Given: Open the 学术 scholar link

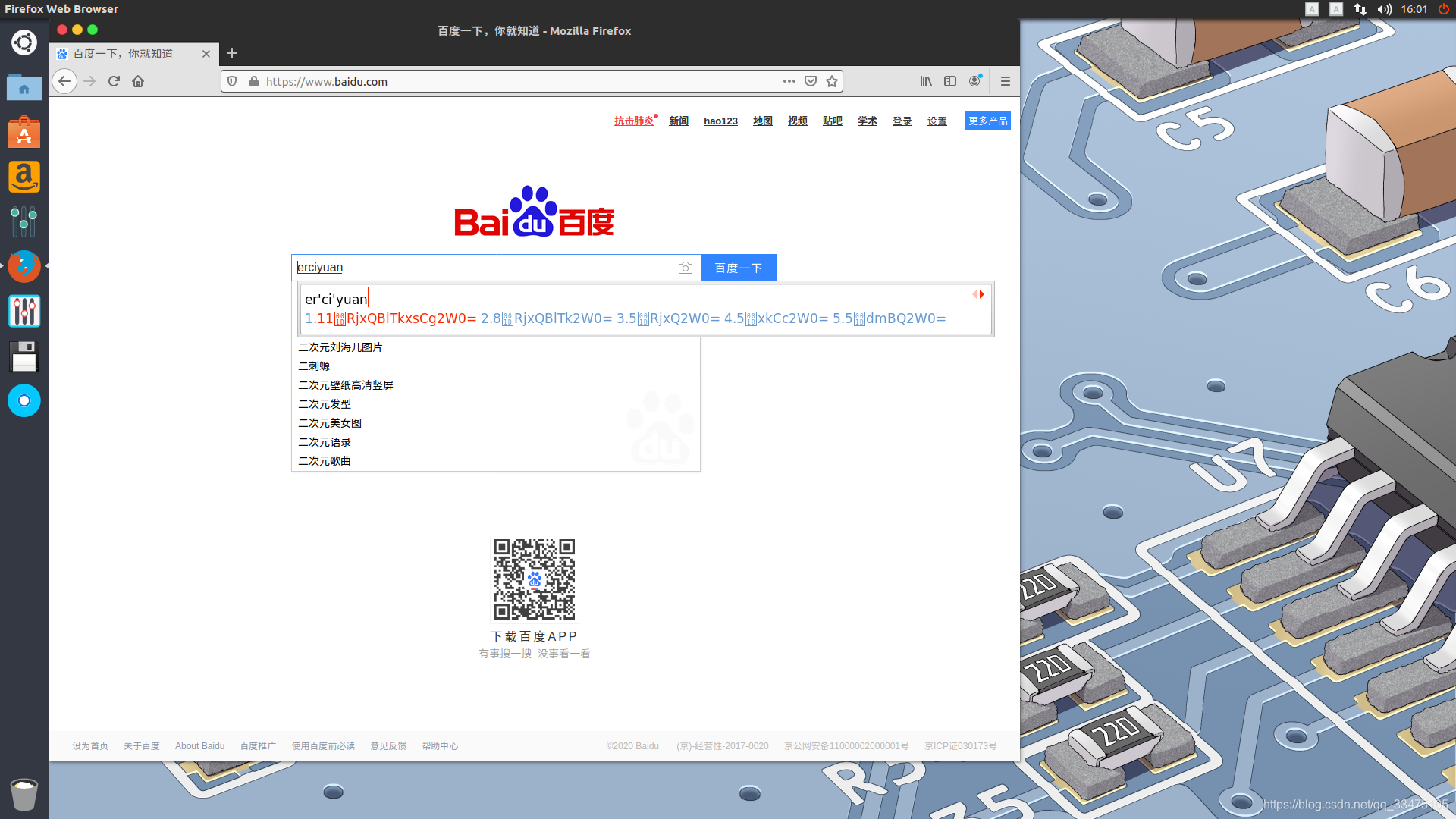Looking at the screenshot, I should pyautogui.click(x=868, y=121).
